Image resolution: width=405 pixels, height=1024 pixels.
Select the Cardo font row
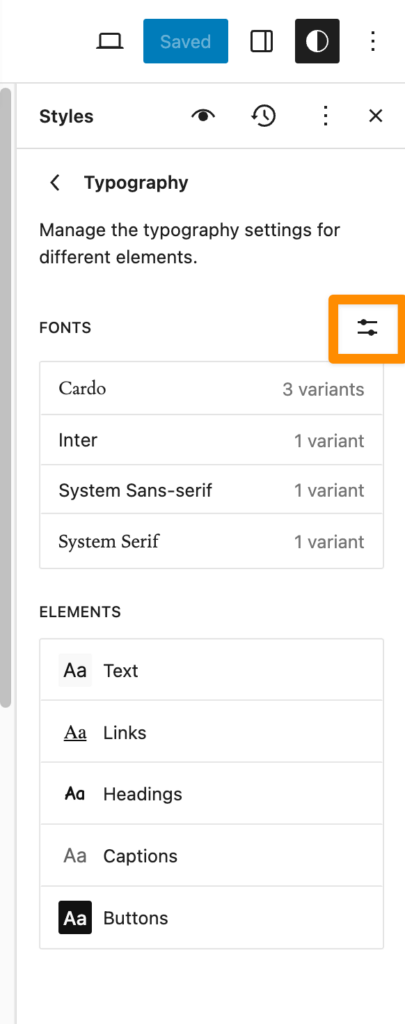pyautogui.click(x=212, y=389)
